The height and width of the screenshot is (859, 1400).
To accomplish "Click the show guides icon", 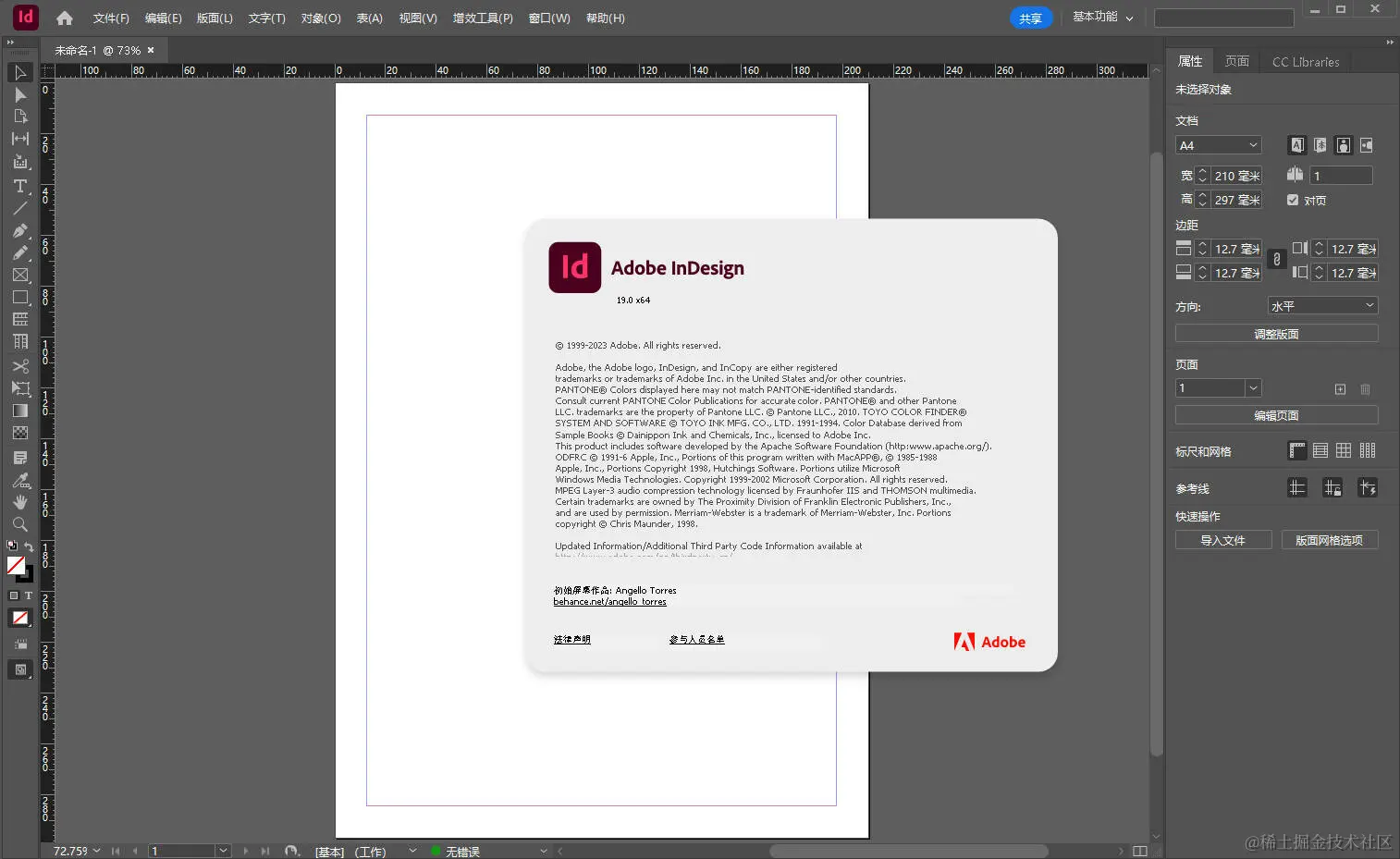I will pos(1297,487).
